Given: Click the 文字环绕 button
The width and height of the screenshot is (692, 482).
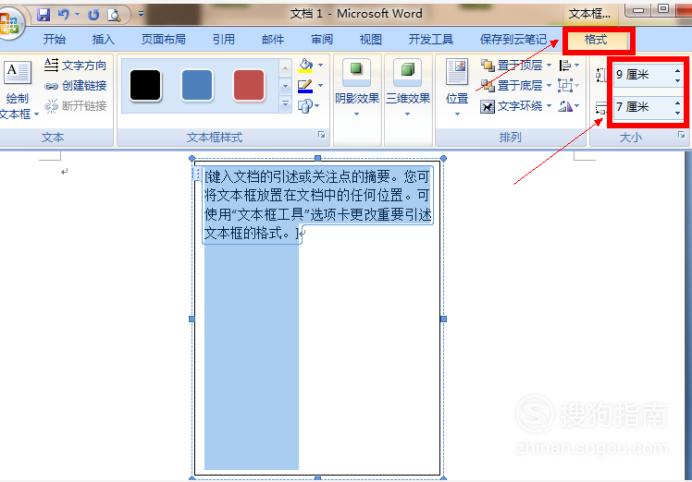Looking at the screenshot, I should click(x=516, y=106).
